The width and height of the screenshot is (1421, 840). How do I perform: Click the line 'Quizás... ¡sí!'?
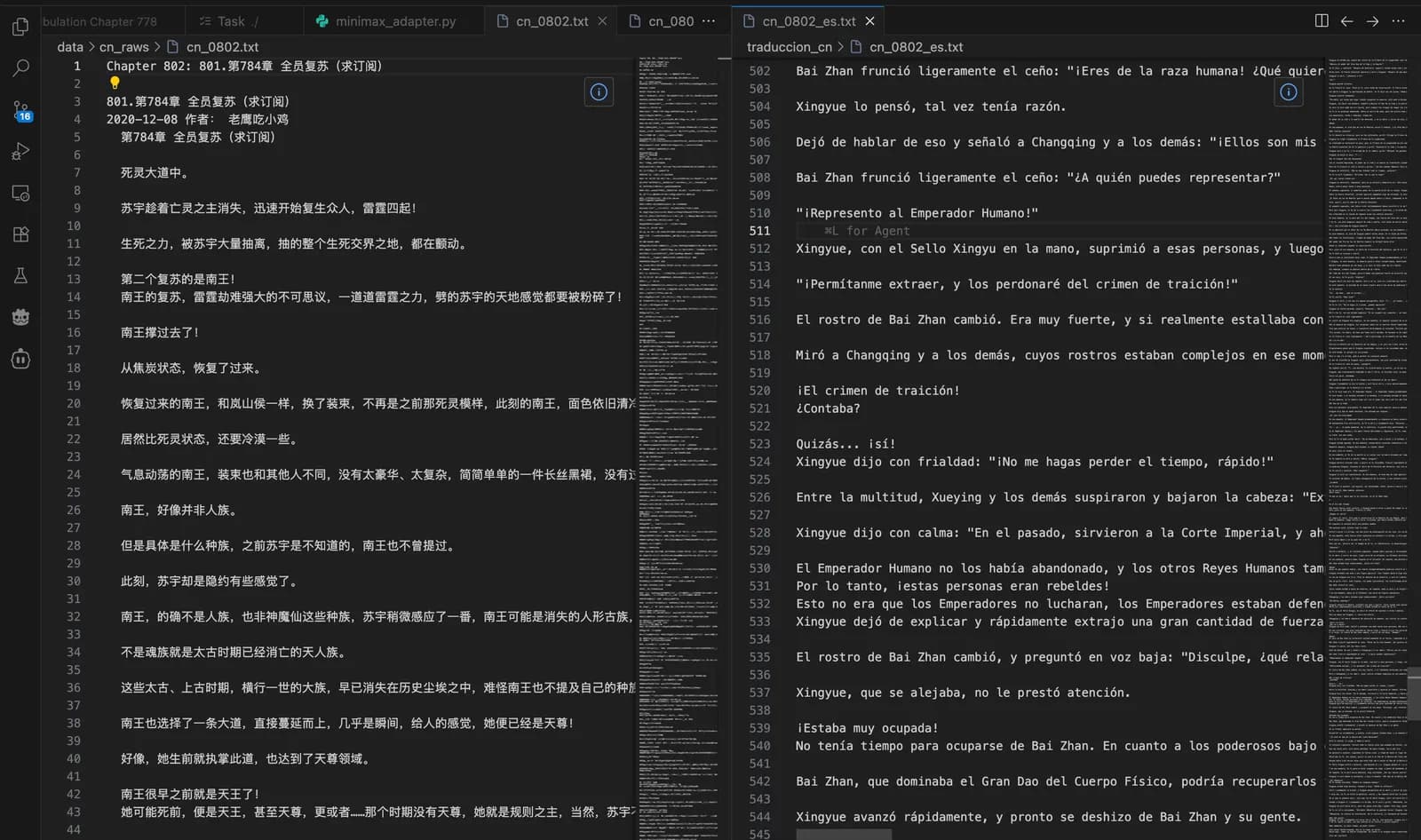(x=845, y=444)
